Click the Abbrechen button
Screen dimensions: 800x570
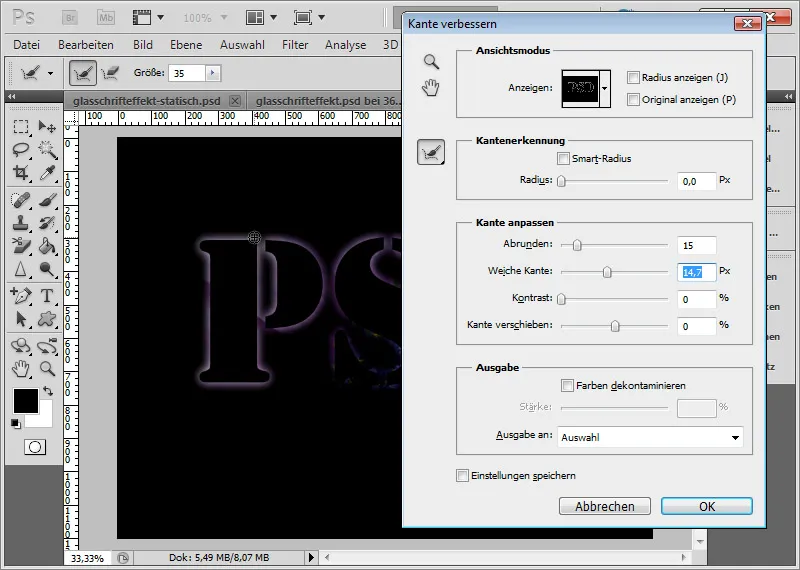605,506
